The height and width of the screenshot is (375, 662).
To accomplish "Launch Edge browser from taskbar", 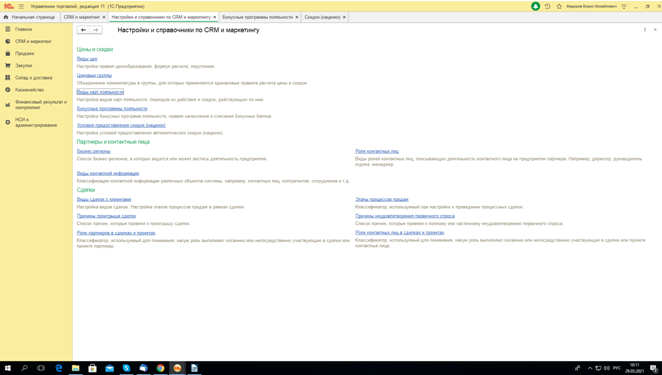I will point(59,368).
